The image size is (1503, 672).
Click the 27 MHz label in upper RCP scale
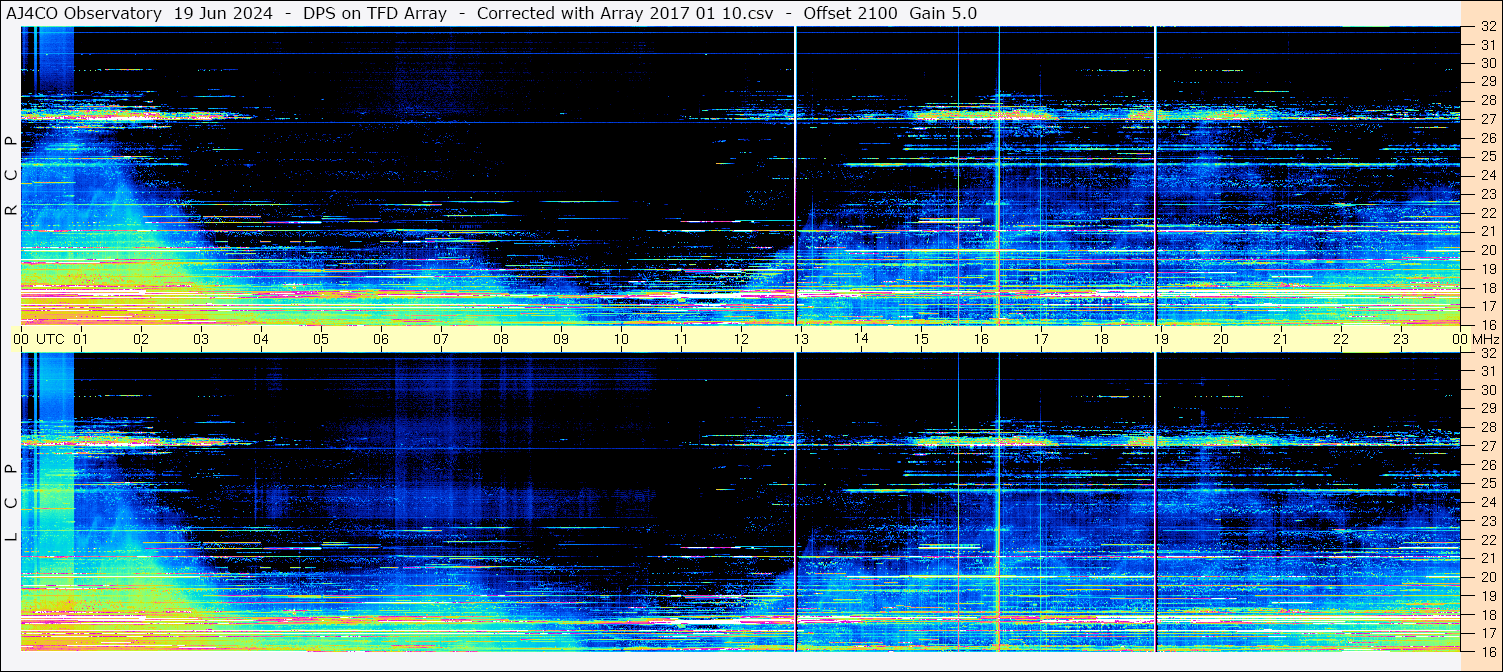(1487, 119)
